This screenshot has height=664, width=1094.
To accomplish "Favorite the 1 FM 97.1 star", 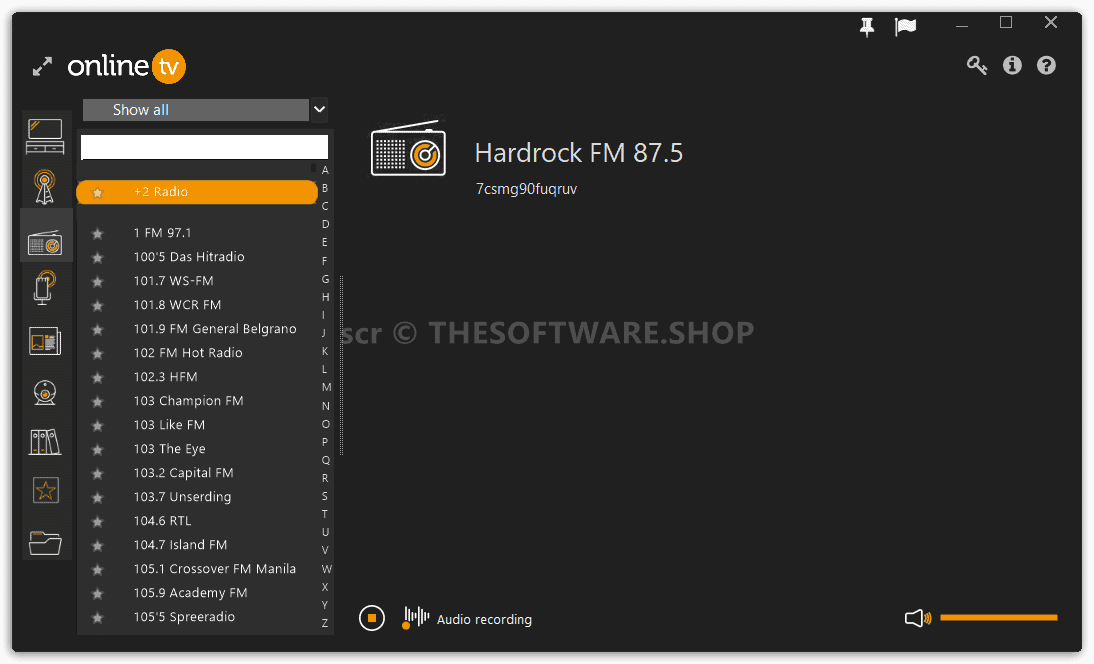I will tap(98, 234).
